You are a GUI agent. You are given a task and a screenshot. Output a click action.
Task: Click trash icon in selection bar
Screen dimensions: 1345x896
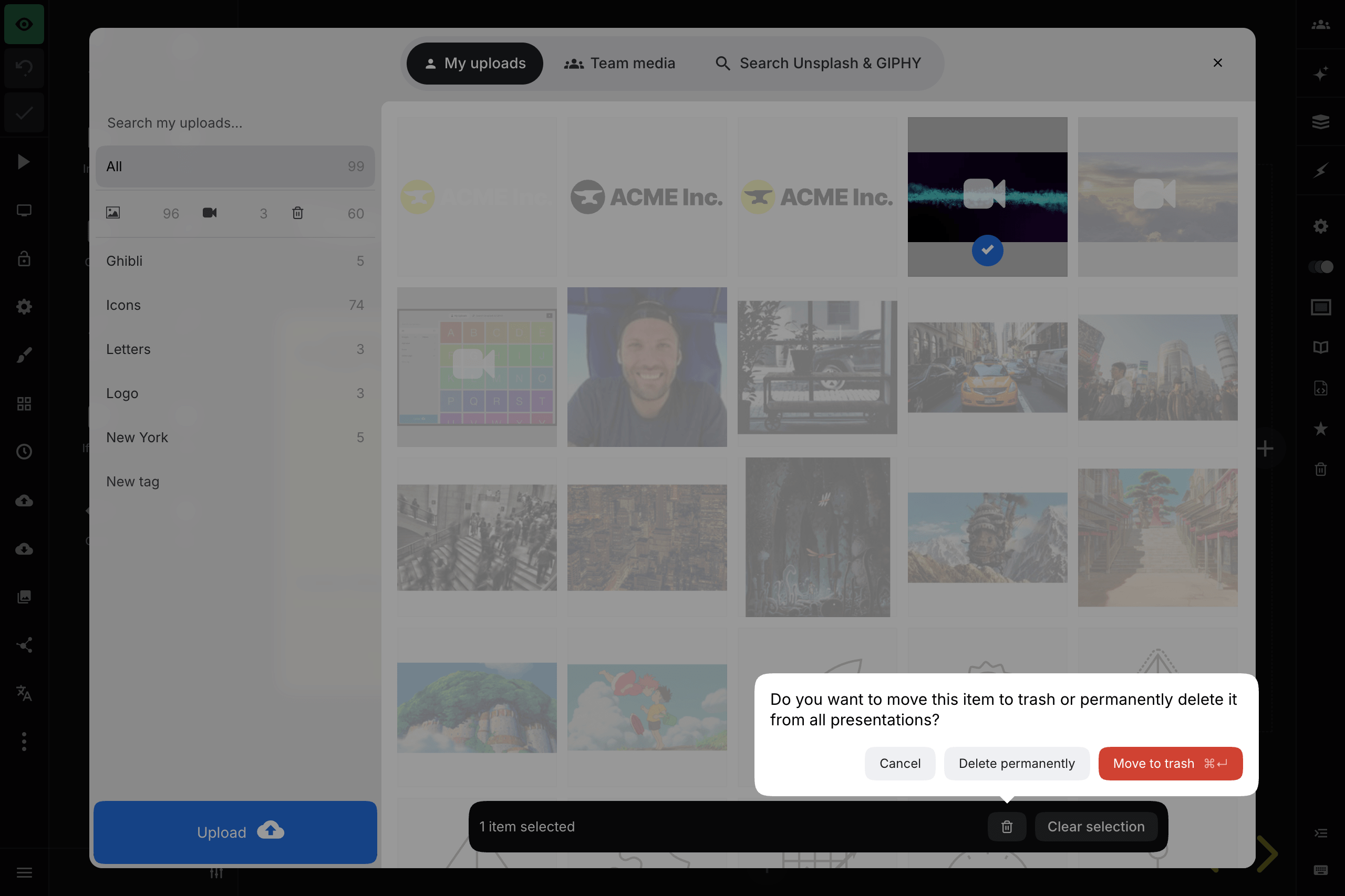pos(1007,827)
